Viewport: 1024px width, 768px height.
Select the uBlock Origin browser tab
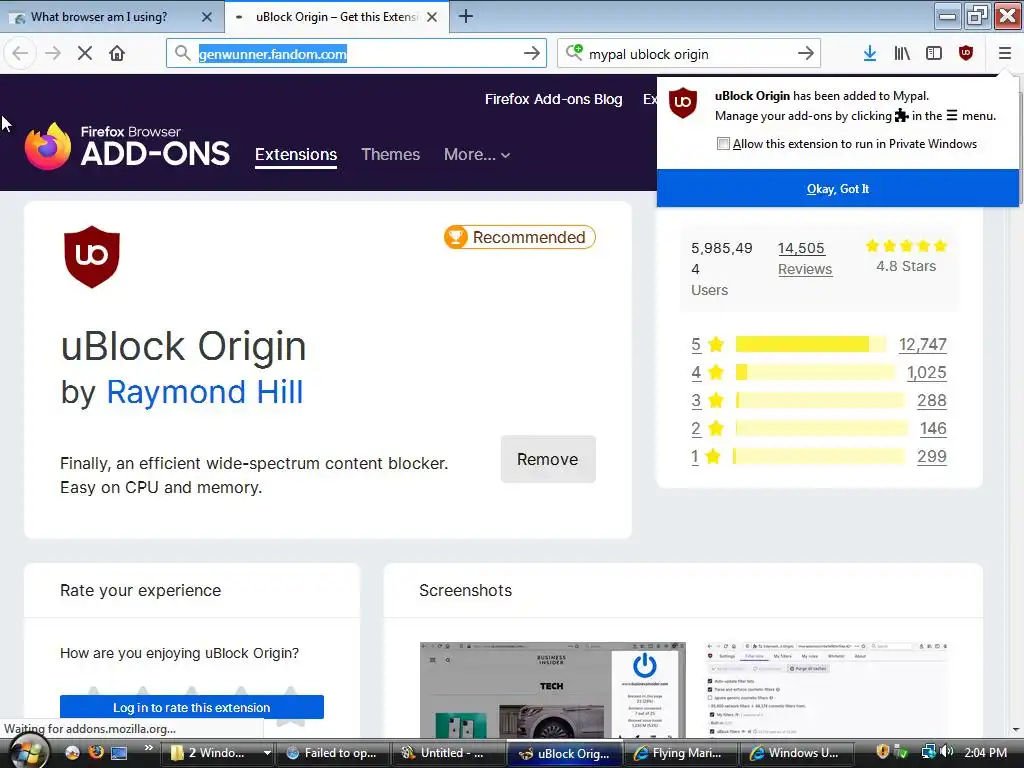click(x=337, y=17)
